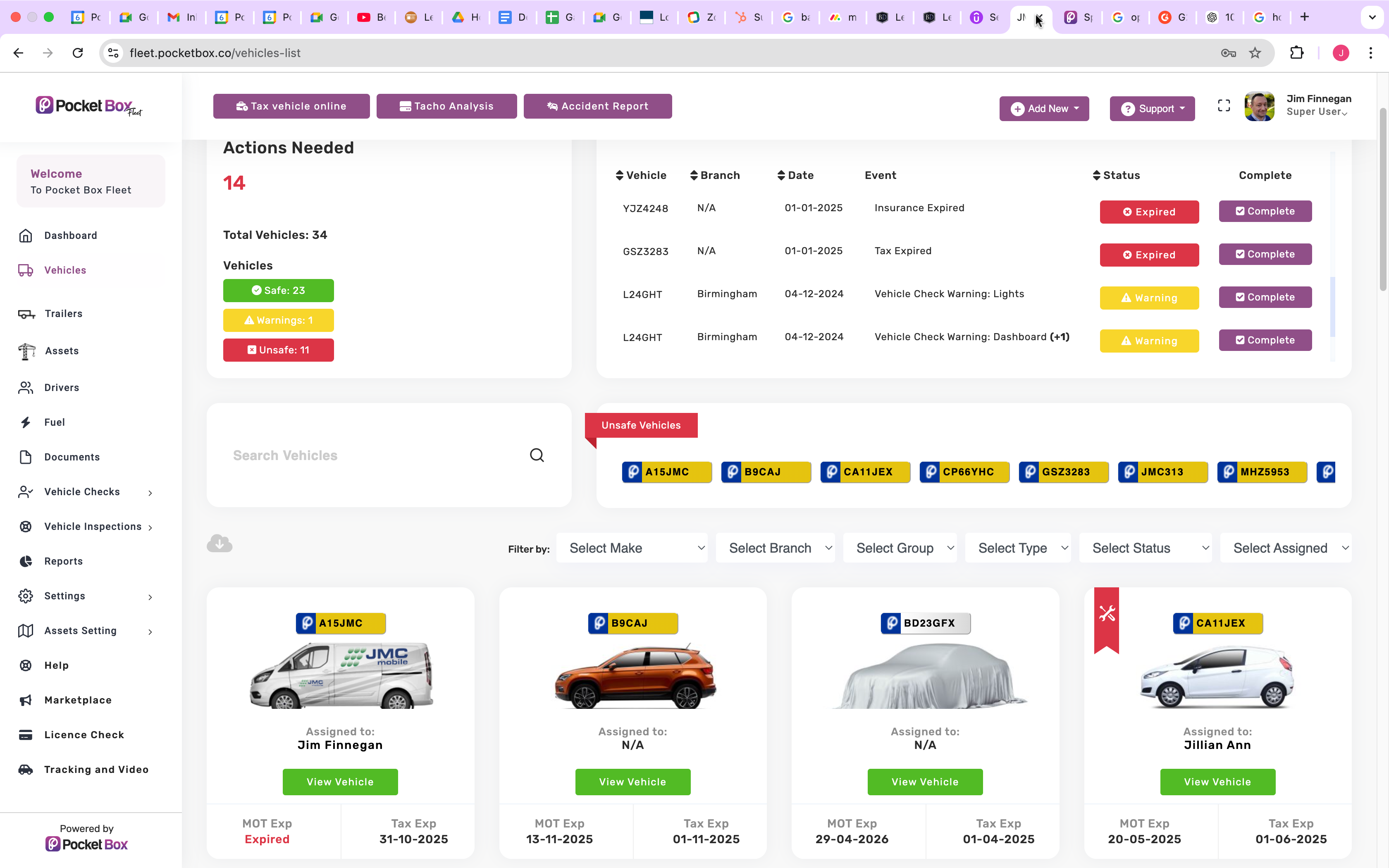Click the cloud download export icon
Screen dimensions: 1389x868
pyautogui.click(x=219, y=543)
